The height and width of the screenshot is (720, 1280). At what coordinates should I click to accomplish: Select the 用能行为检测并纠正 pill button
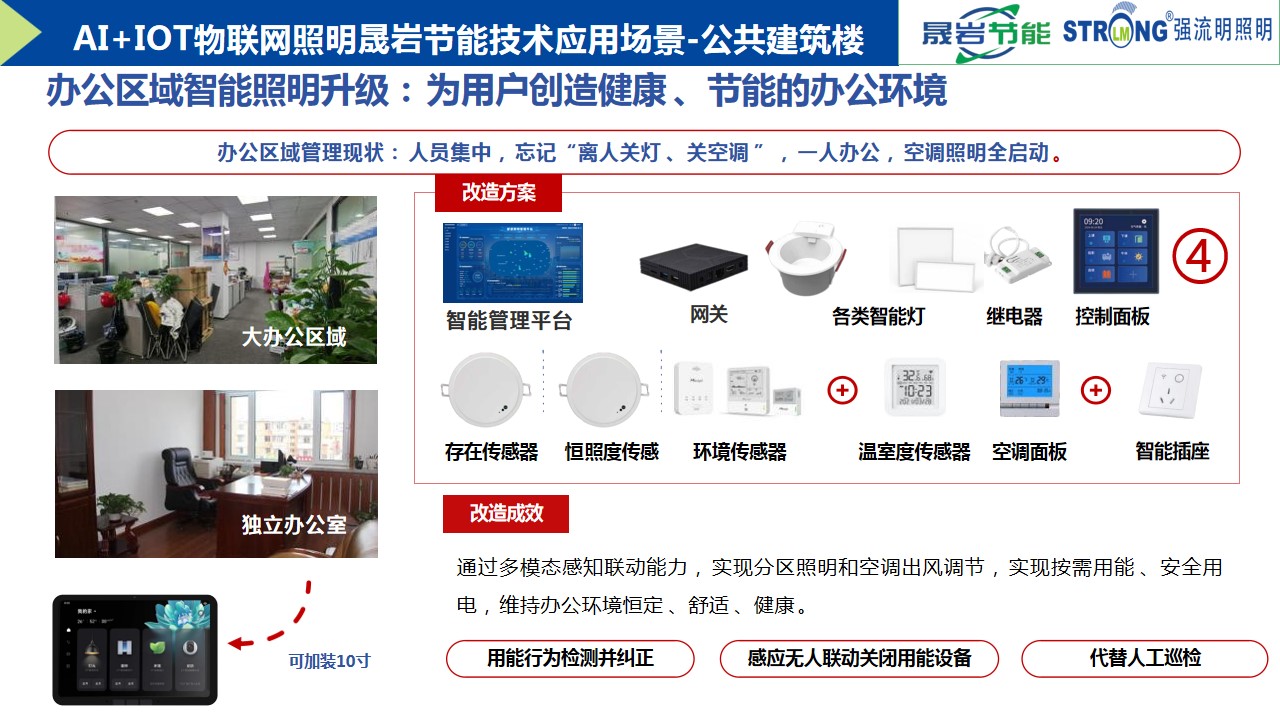point(570,658)
